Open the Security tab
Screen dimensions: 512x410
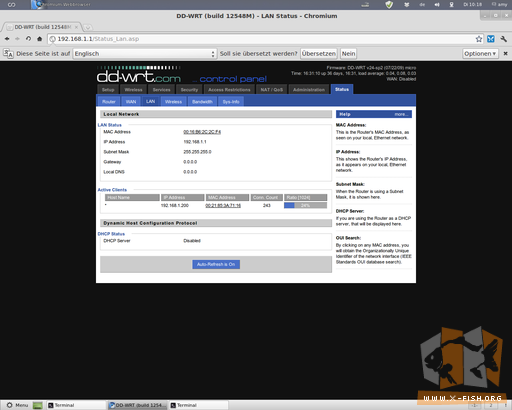coord(189,90)
